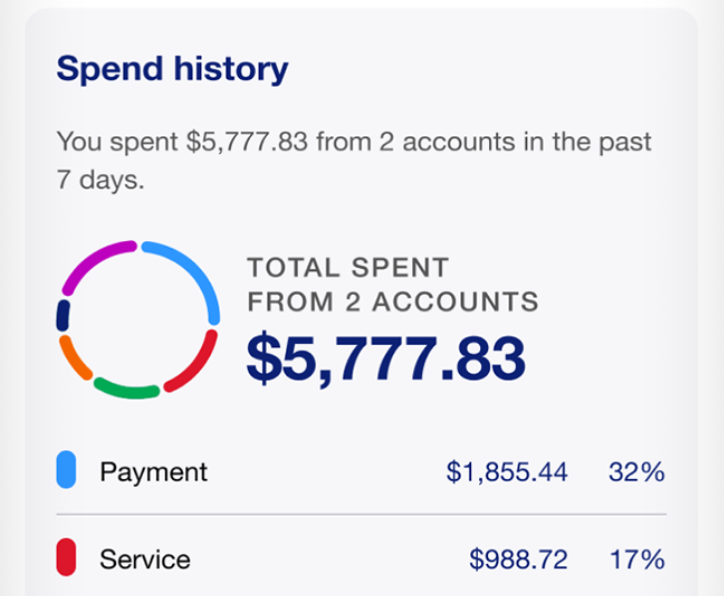Tap the large $5,777.83 total amount
Image resolution: width=724 pixels, height=596 pixels.
(386, 359)
